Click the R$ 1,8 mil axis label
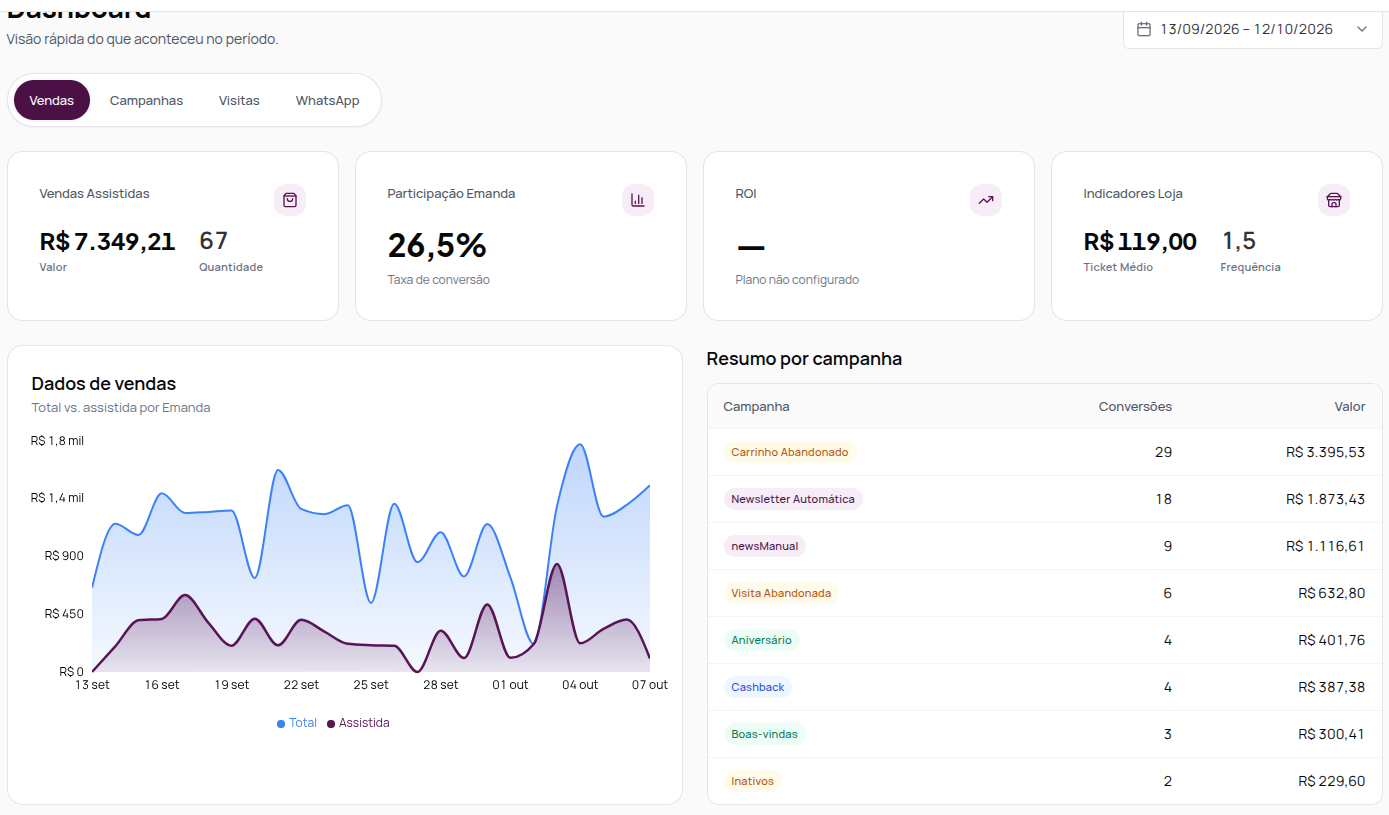 [57, 440]
